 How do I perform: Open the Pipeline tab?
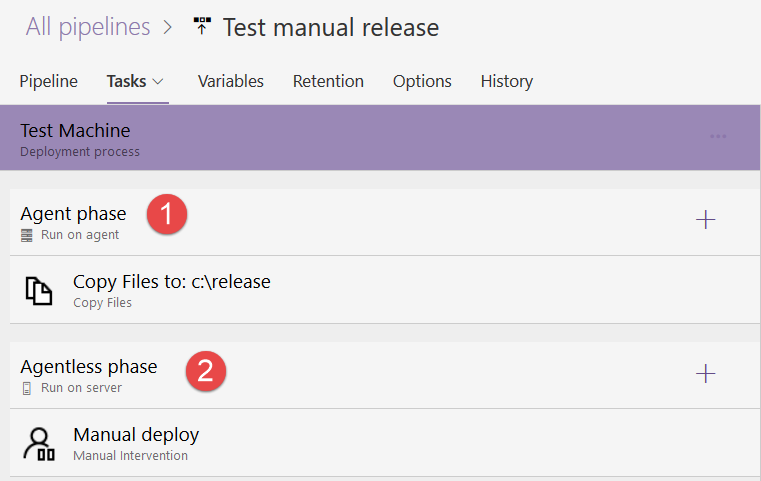click(49, 81)
